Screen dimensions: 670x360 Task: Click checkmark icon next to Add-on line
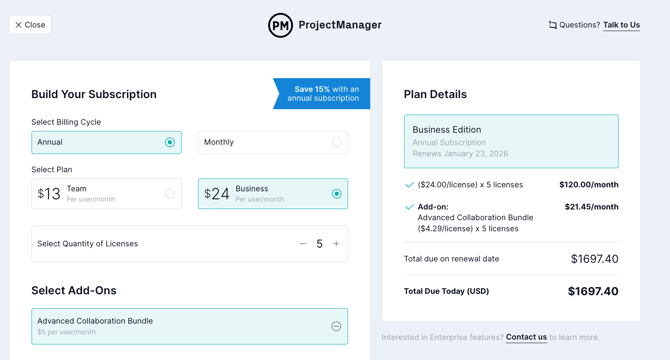(x=409, y=207)
